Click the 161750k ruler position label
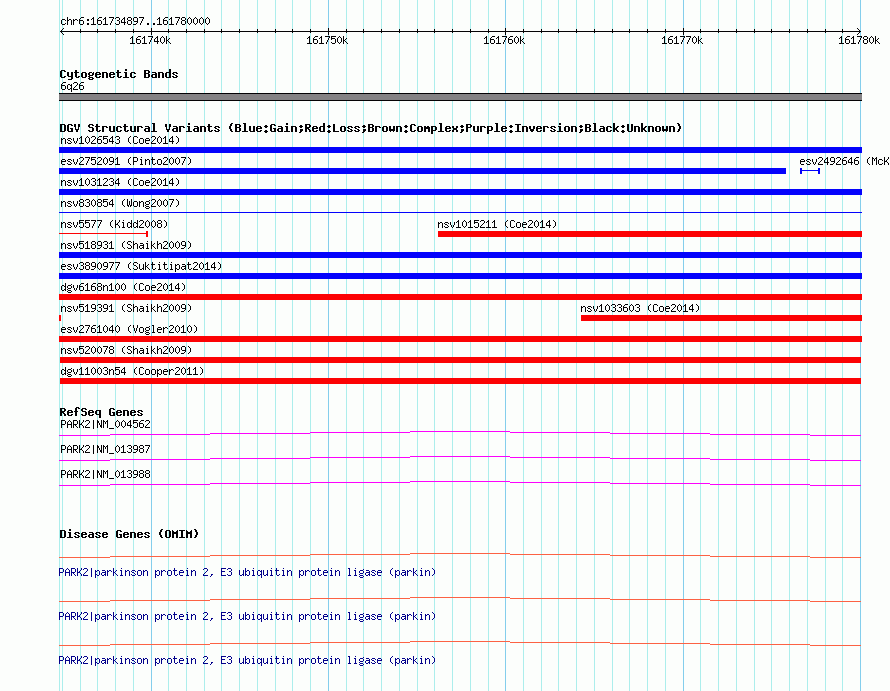890x691 pixels. click(327, 40)
